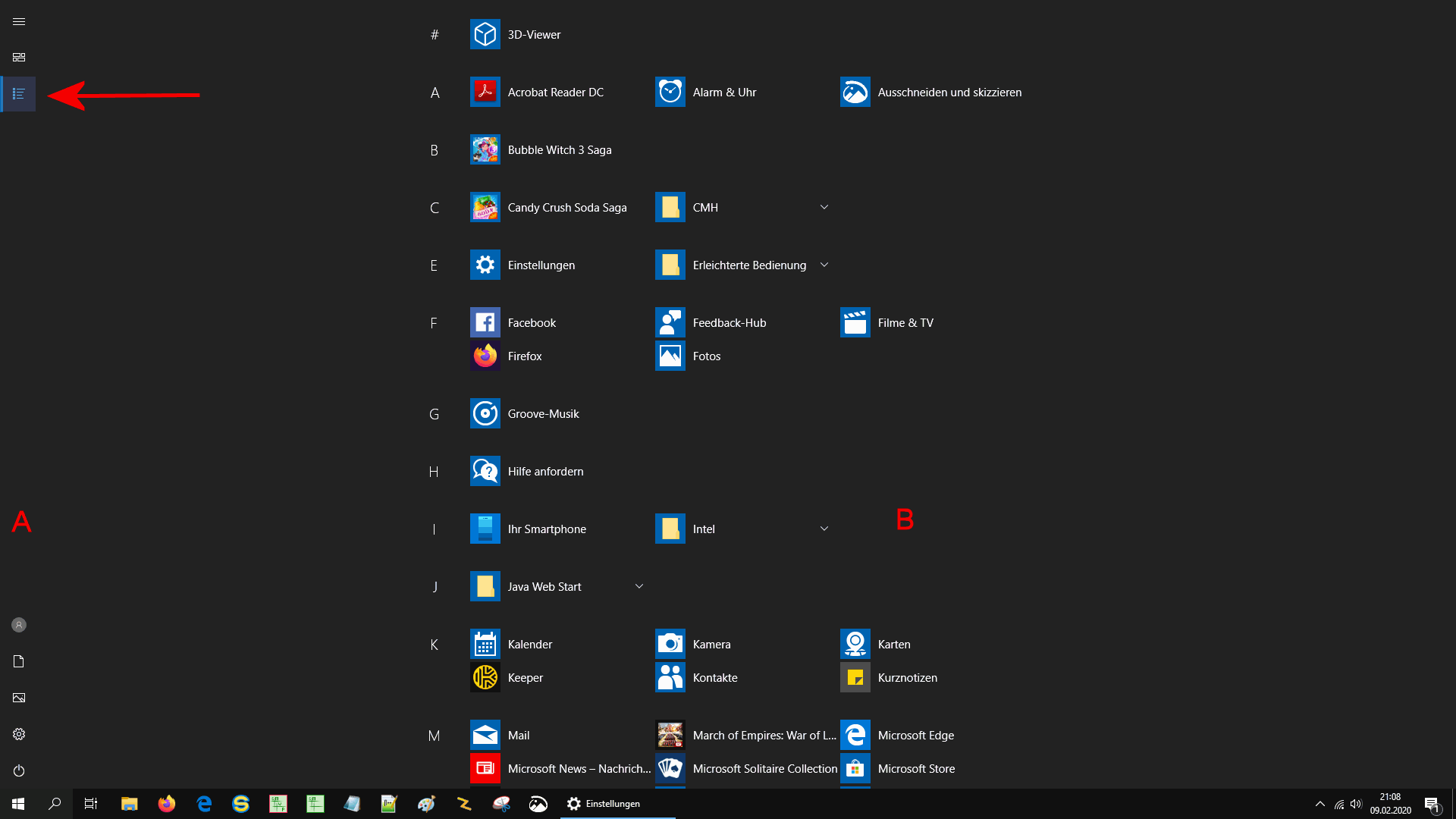Image resolution: width=1456 pixels, height=819 pixels.
Task: Open taskbar search magnifier
Action: [55, 804]
